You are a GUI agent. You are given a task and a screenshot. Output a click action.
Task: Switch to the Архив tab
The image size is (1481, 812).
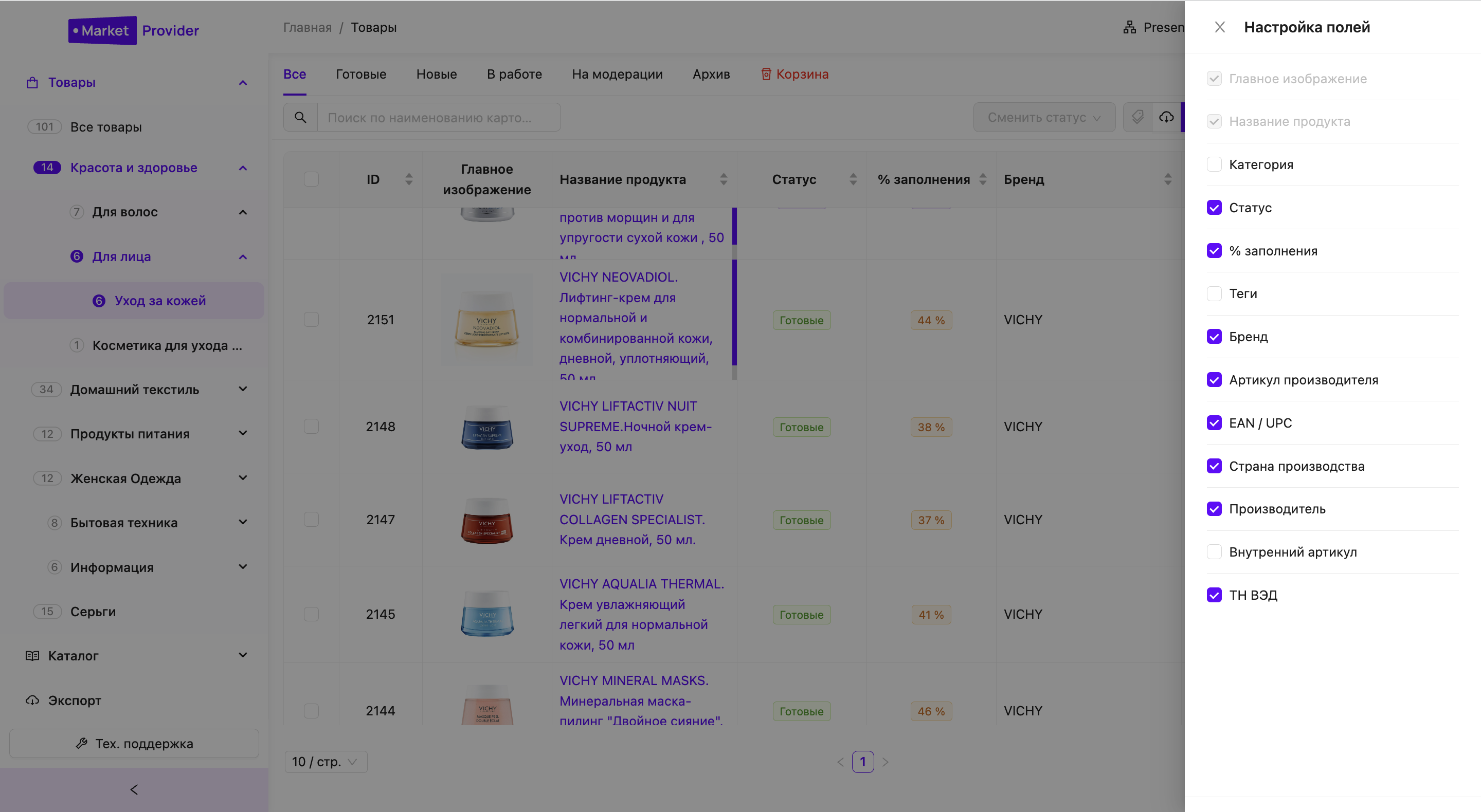(711, 74)
